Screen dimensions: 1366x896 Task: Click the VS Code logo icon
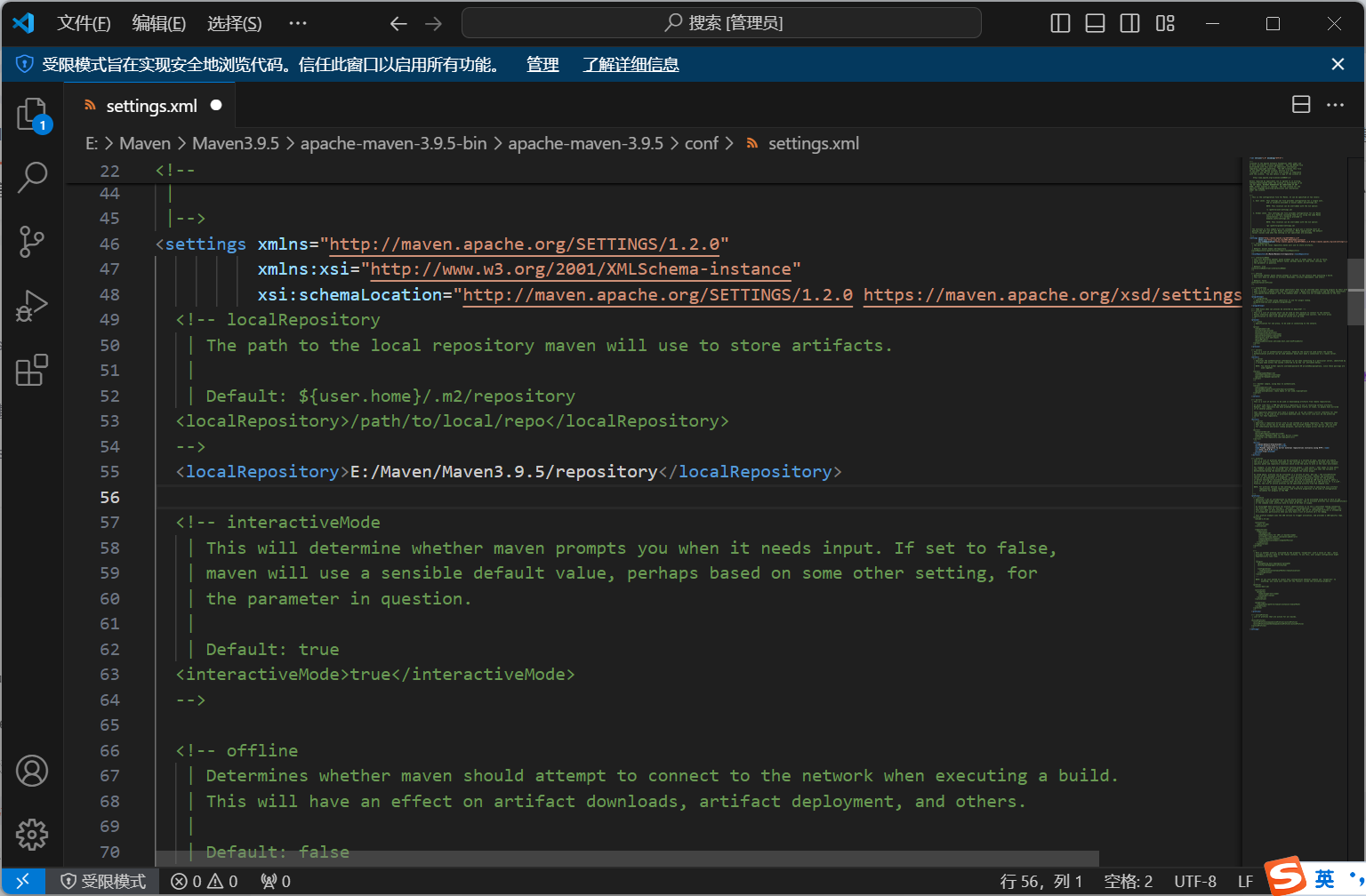coord(23,23)
